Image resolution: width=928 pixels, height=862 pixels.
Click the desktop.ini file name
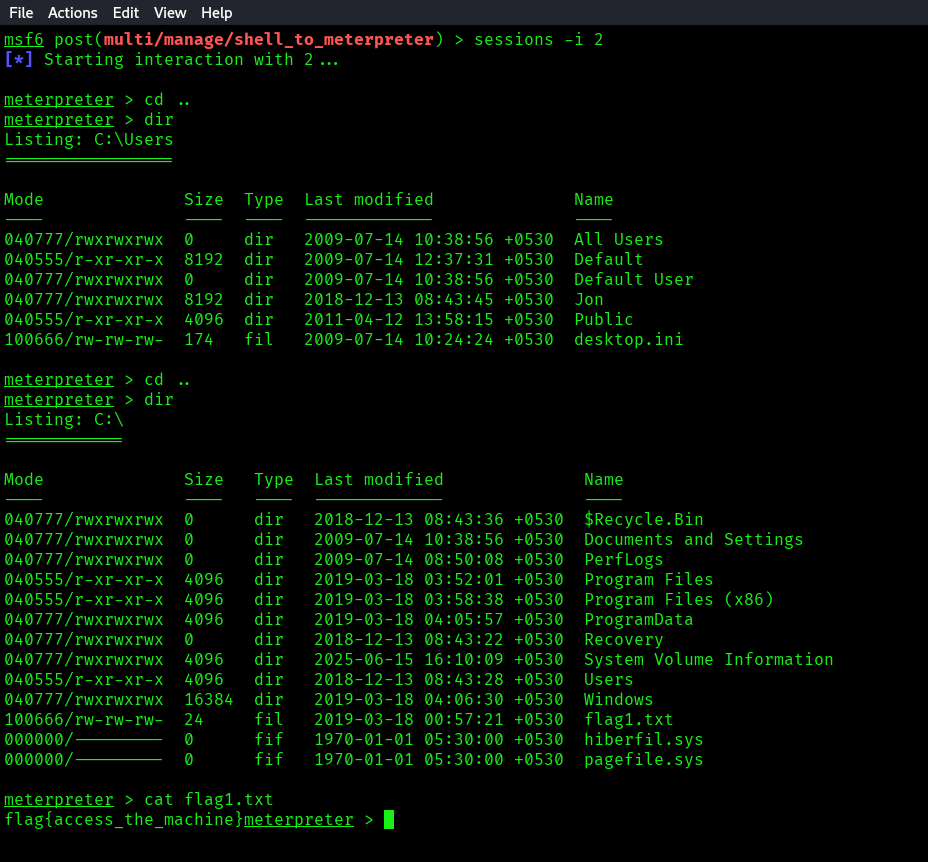(628, 340)
